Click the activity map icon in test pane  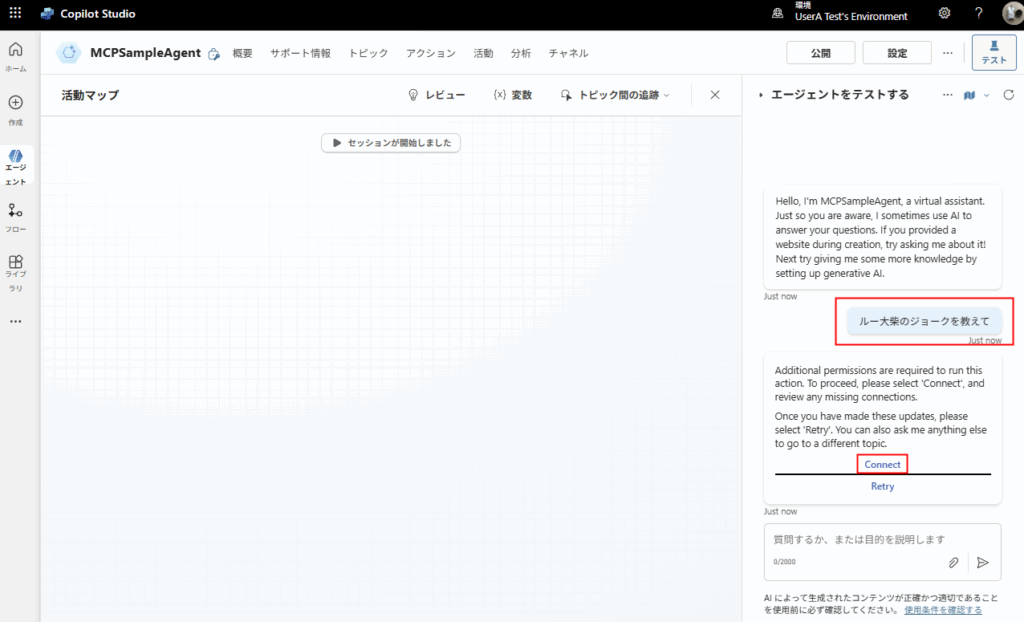click(969, 95)
